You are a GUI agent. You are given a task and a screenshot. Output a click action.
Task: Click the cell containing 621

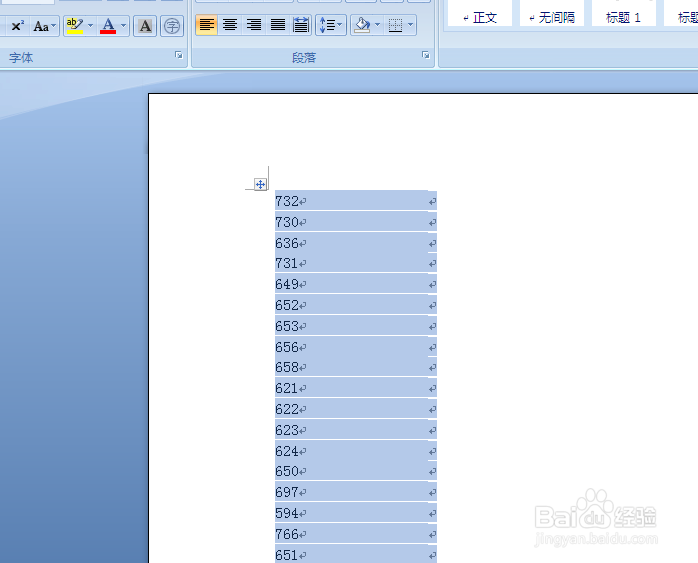(352, 388)
